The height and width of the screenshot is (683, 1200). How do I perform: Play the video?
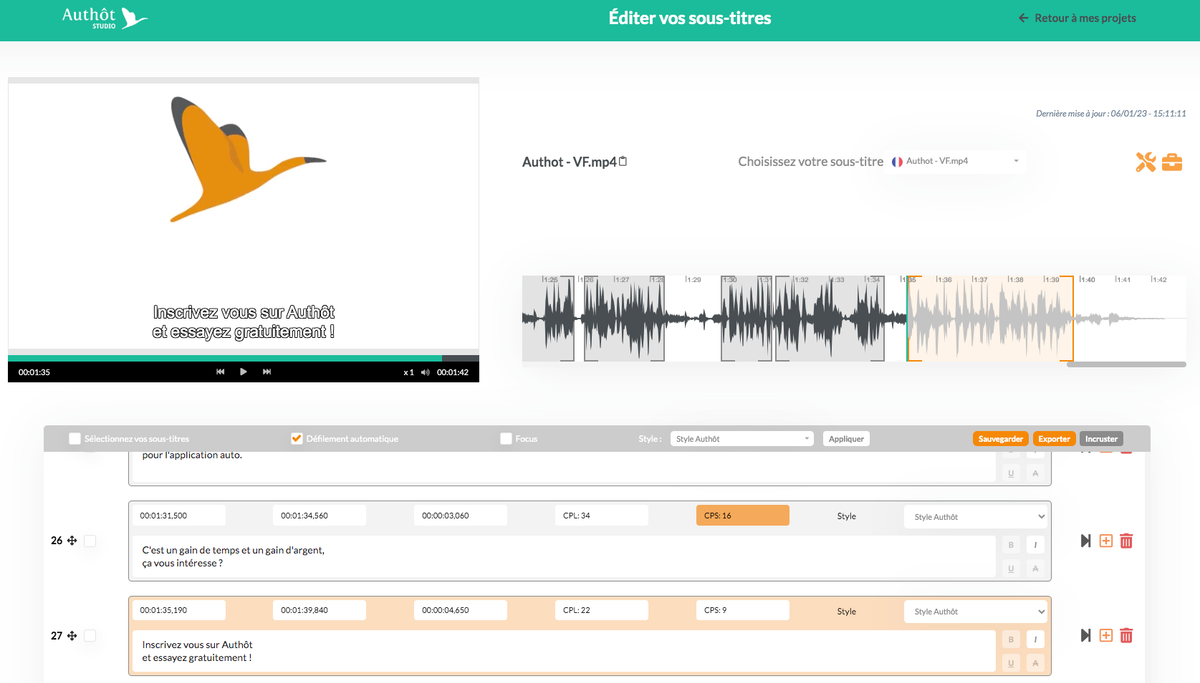pyautogui.click(x=243, y=372)
